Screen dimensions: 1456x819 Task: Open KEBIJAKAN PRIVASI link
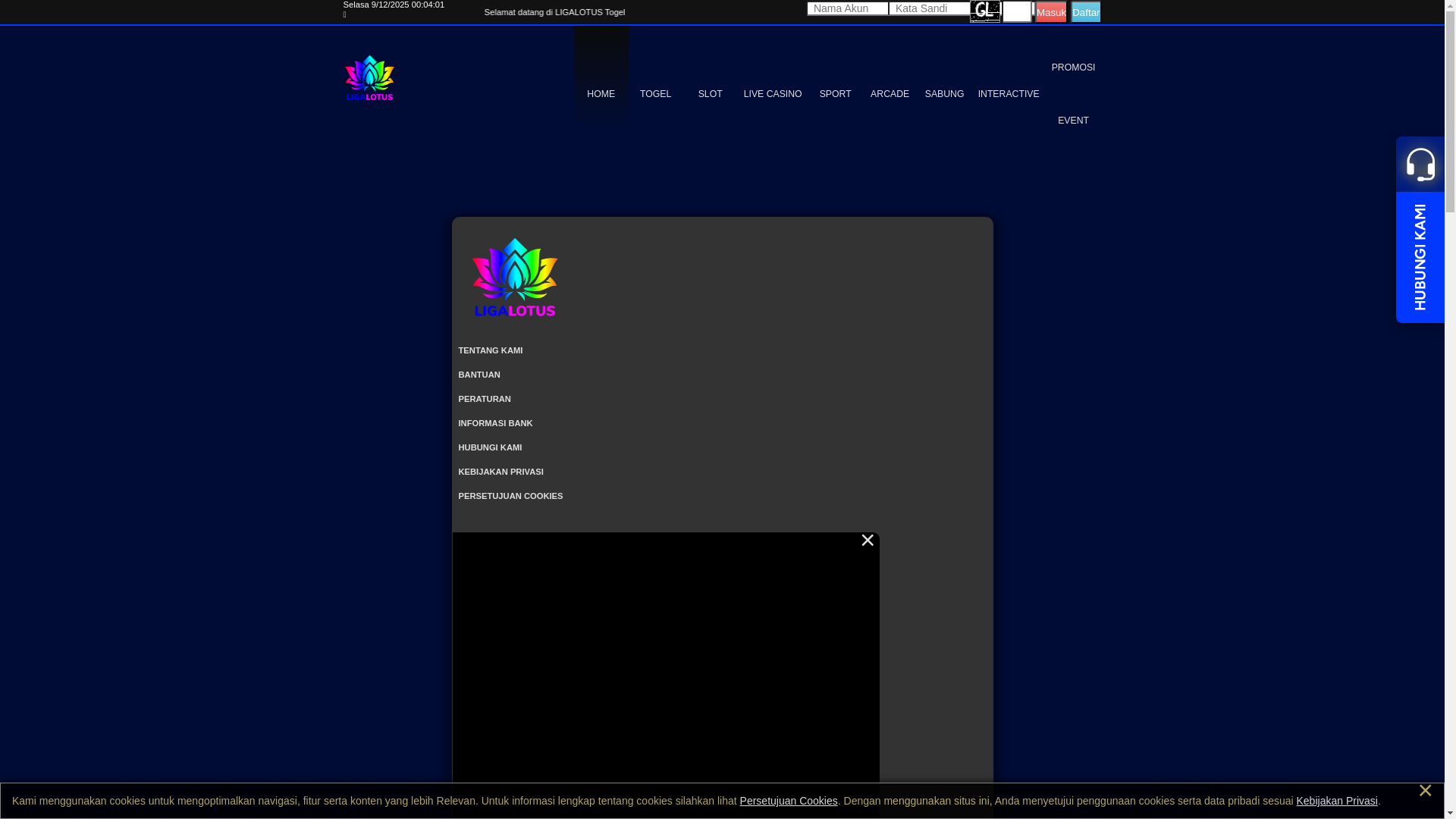[500, 472]
